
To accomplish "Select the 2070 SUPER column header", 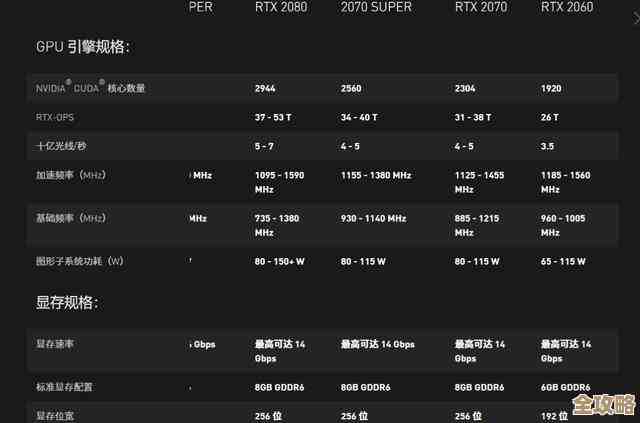I will click(376, 8).
